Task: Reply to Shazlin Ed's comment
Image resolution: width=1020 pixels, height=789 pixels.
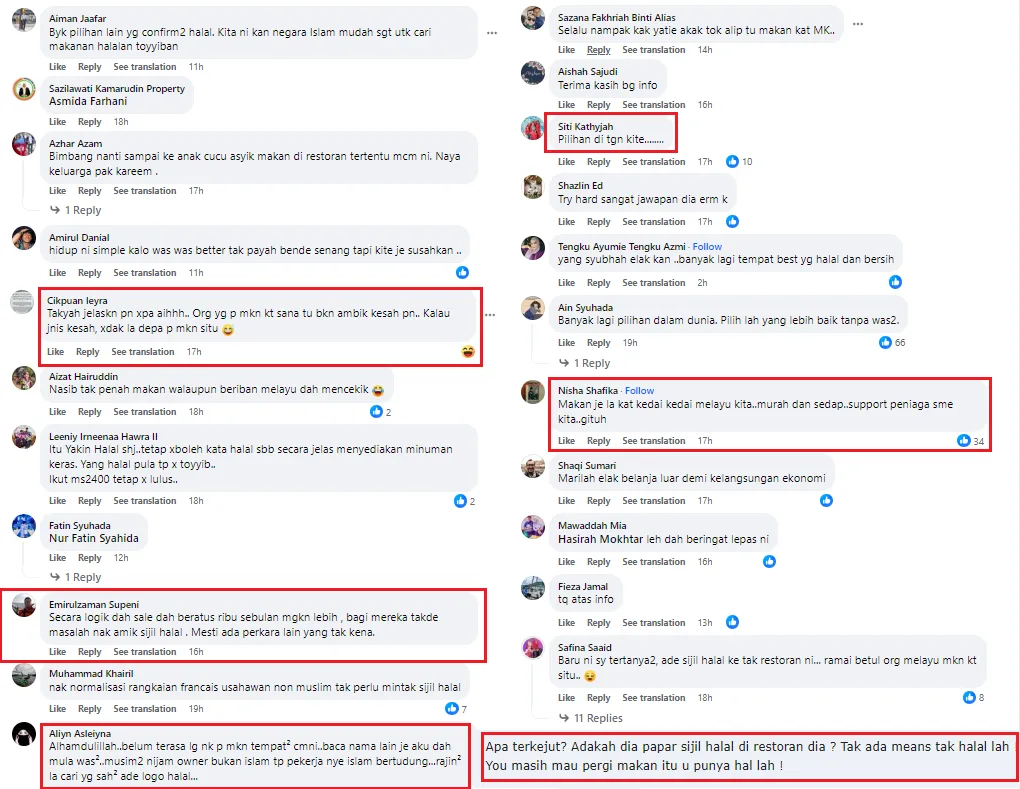Action: pyautogui.click(x=598, y=222)
